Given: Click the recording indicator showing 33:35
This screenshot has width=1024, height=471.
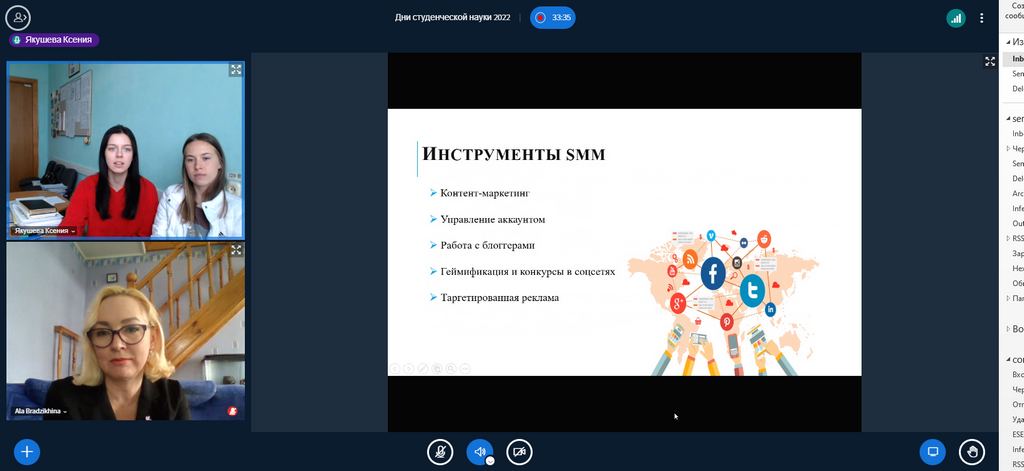Looking at the screenshot, I should coord(552,18).
